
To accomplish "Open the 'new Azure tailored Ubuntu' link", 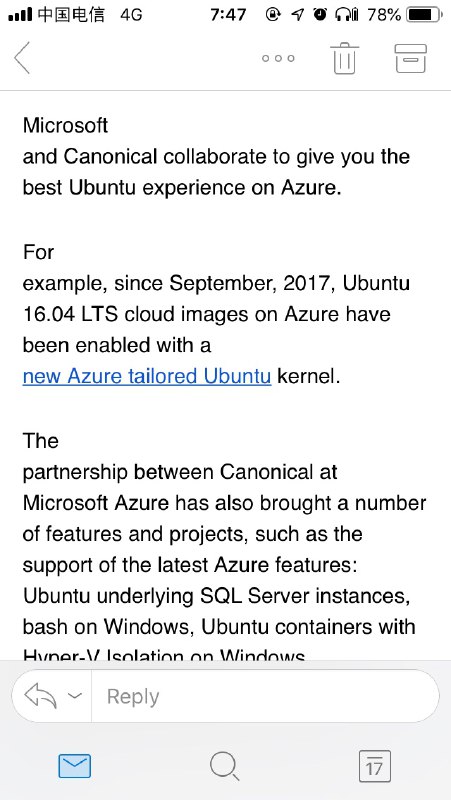I will point(147,376).
